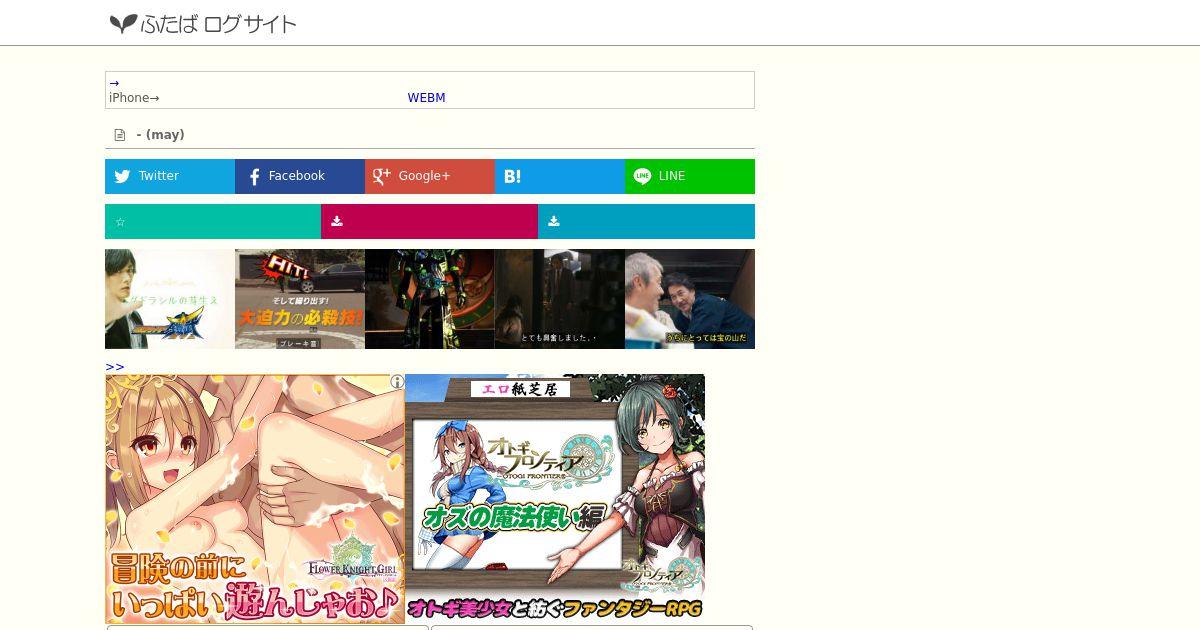
Task: Click the document icon beside (may) title
Action: click(x=120, y=135)
